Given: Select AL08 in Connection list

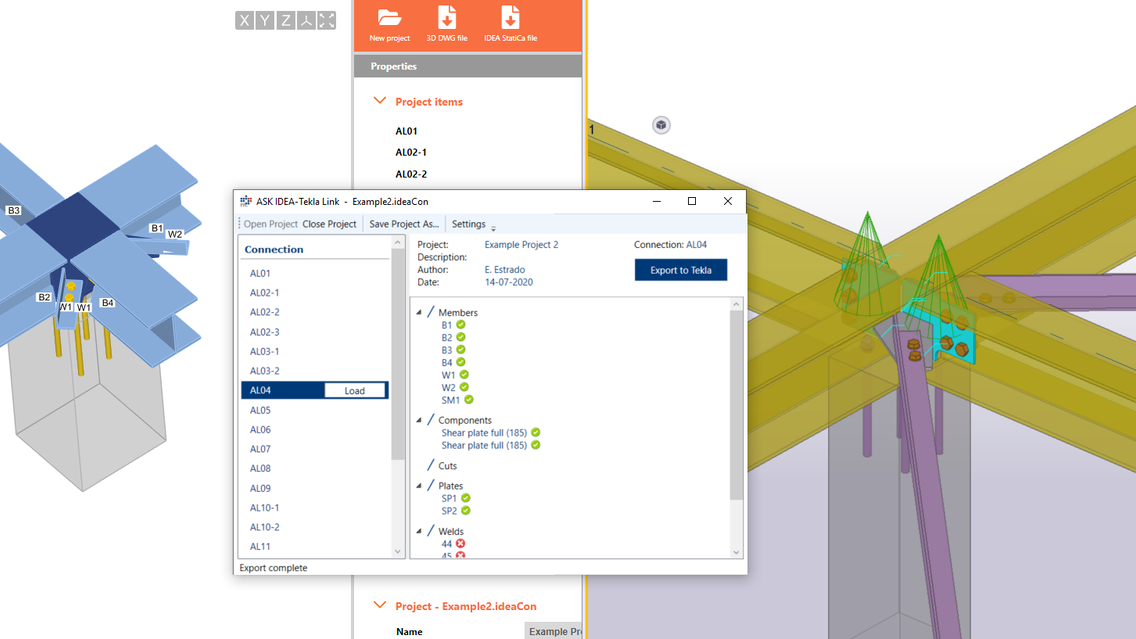Looking at the screenshot, I should coord(260,469).
